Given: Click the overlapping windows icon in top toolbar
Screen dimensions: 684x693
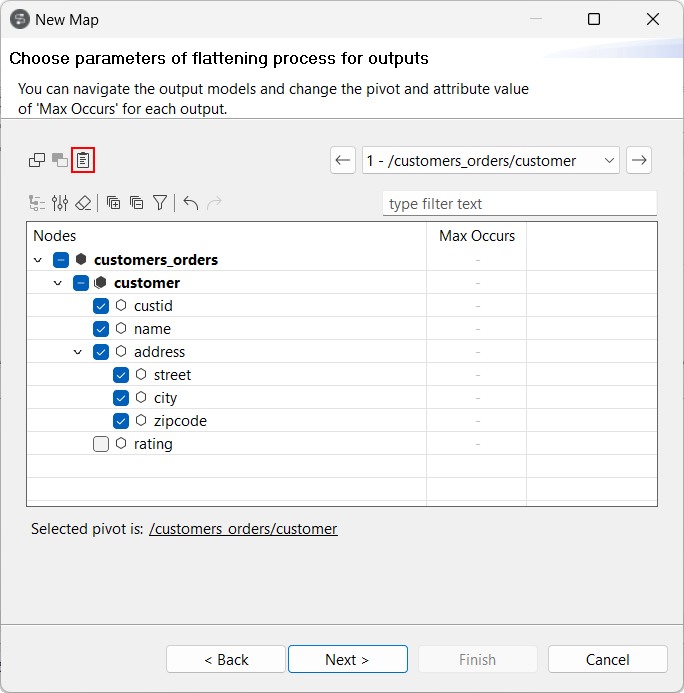Looking at the screenshot, I should coord(37,160).
